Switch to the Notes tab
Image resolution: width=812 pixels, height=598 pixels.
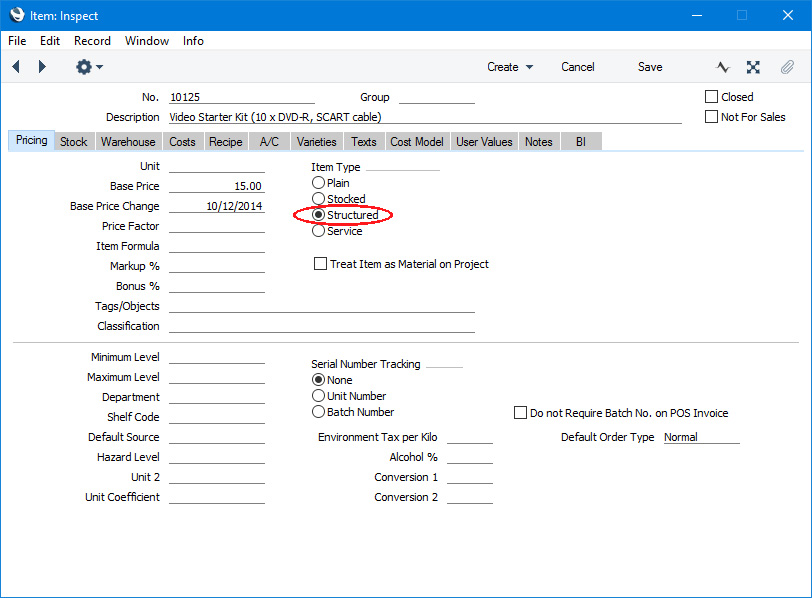point(539,142)
